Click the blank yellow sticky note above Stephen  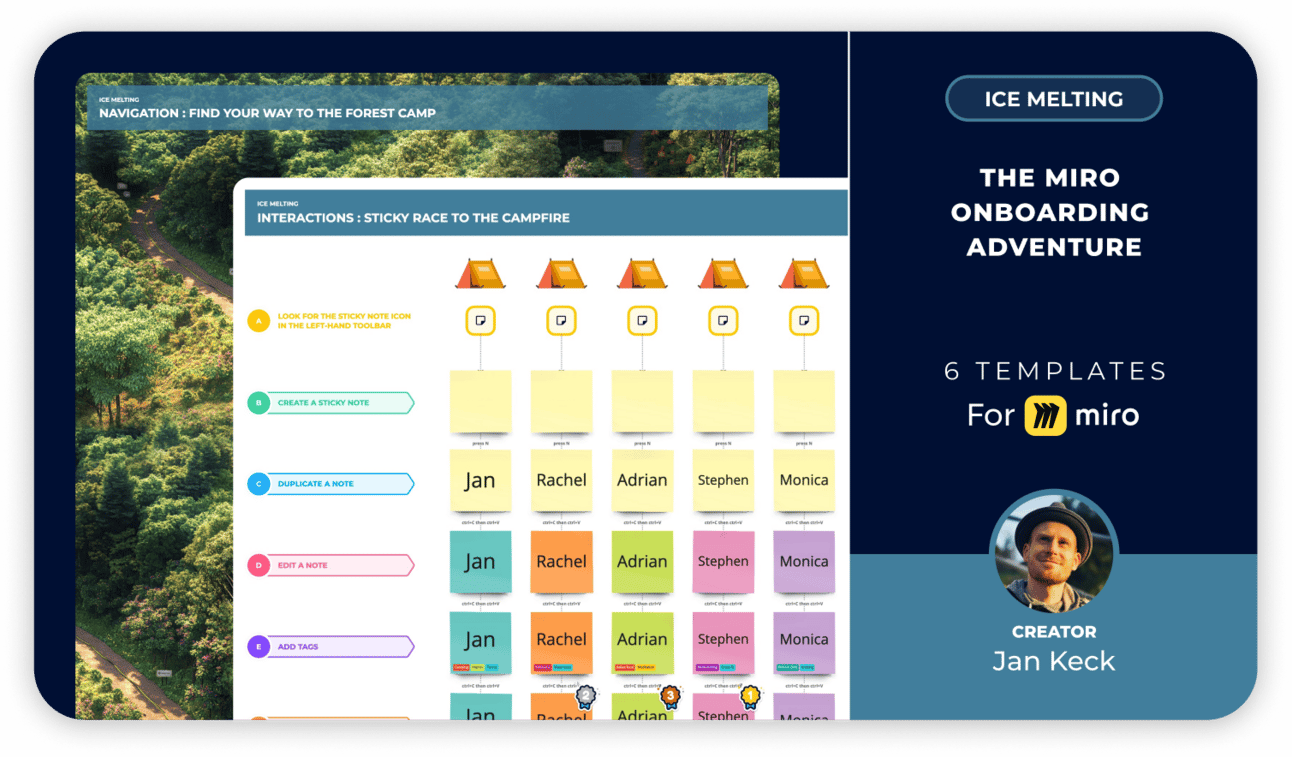tap(723, 401)
